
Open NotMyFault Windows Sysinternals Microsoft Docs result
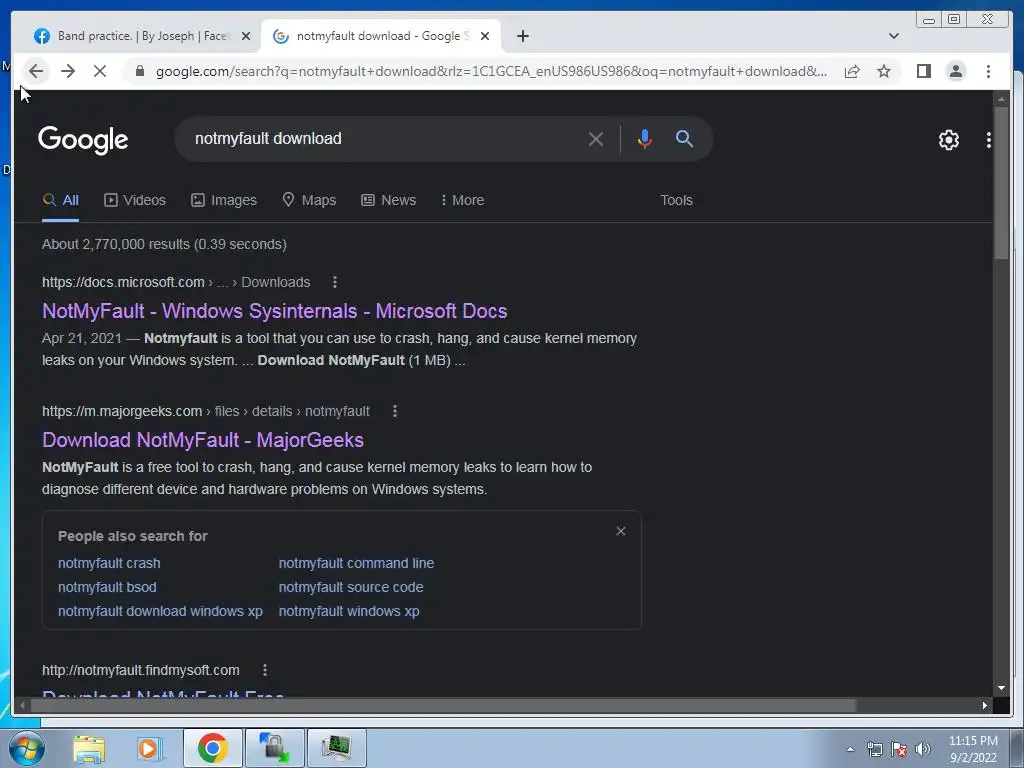(274, 311)
